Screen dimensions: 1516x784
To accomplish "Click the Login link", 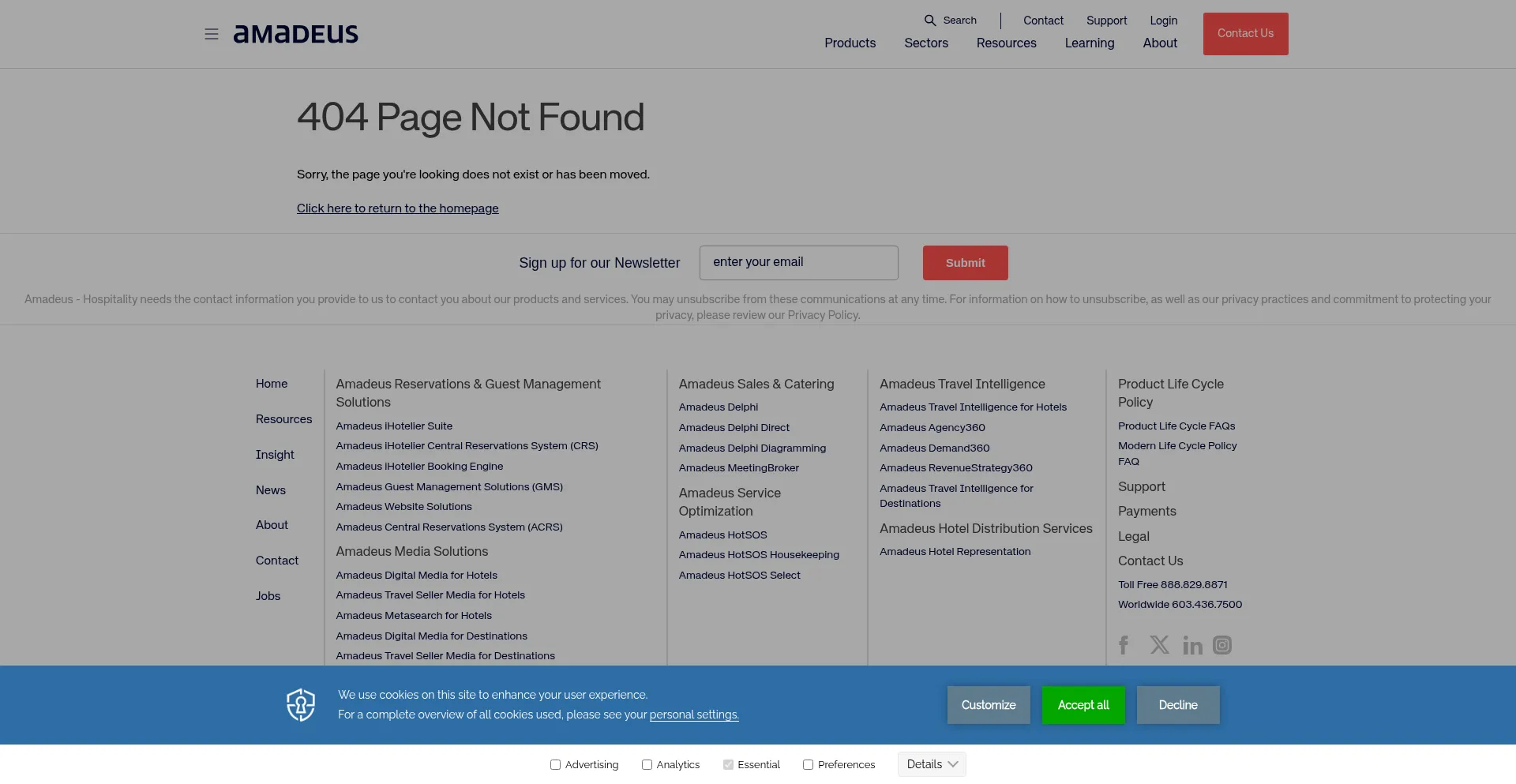I will click(x=1163, y=21).
